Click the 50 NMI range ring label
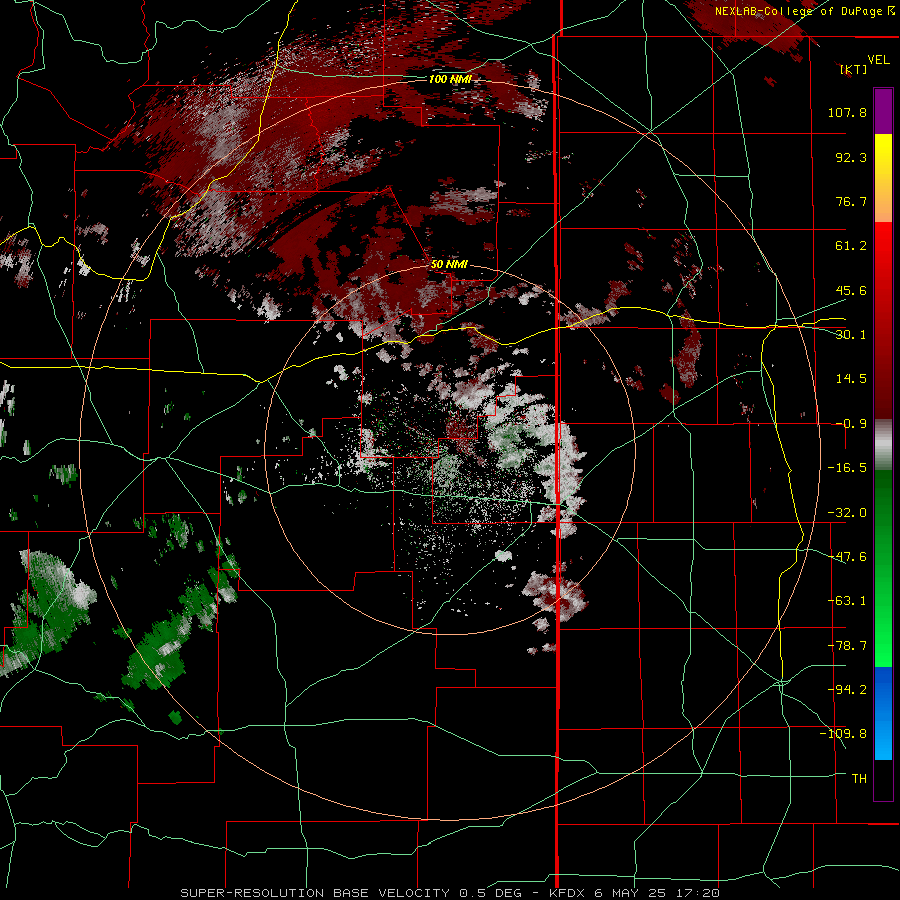The image size is (900, 900). coord(449,264)
